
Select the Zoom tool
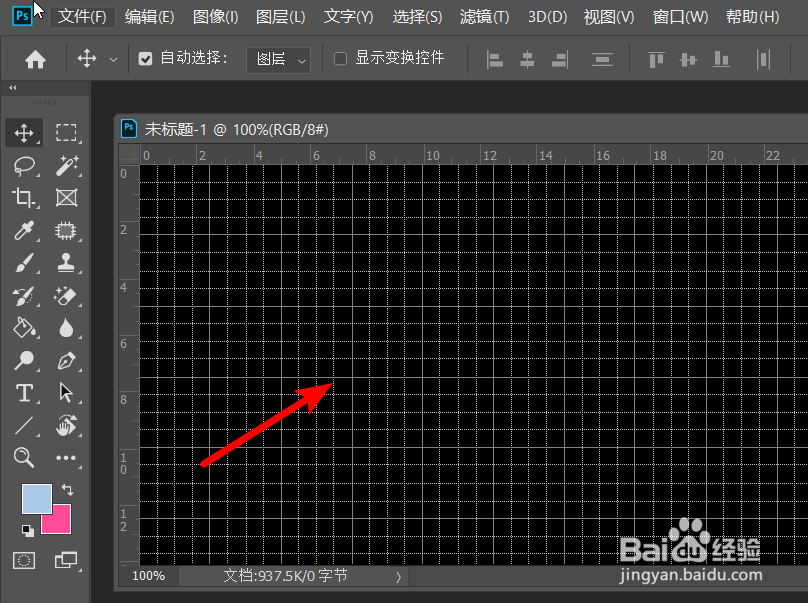(24, 458)
